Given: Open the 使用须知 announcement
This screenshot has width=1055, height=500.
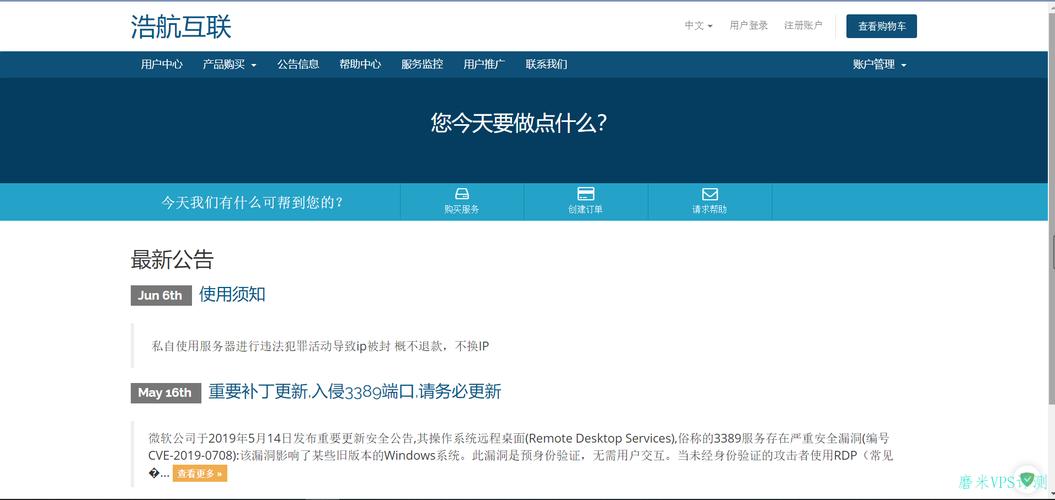Looking at the screenshot, I should pos(232,294).
